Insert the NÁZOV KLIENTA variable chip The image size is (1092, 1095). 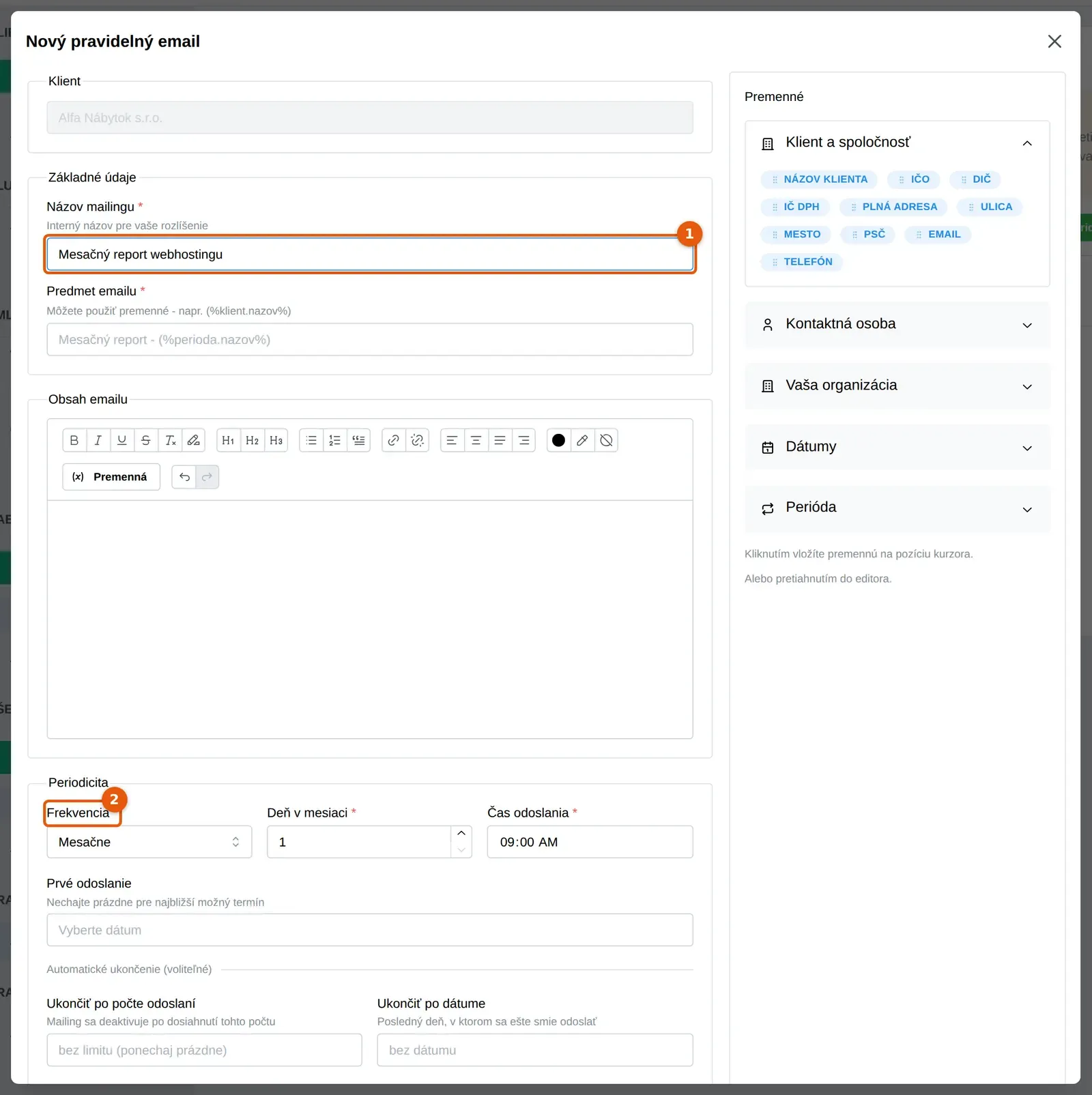point(820,179)
